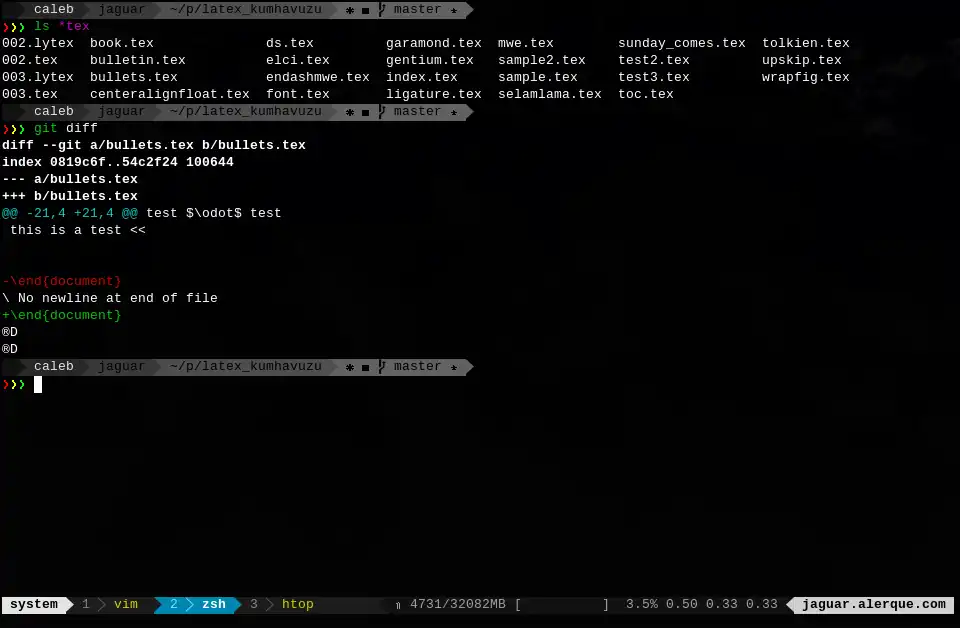The image size is (960, 628).
Task: Select the 'git diff' command text
Action: 66,128
